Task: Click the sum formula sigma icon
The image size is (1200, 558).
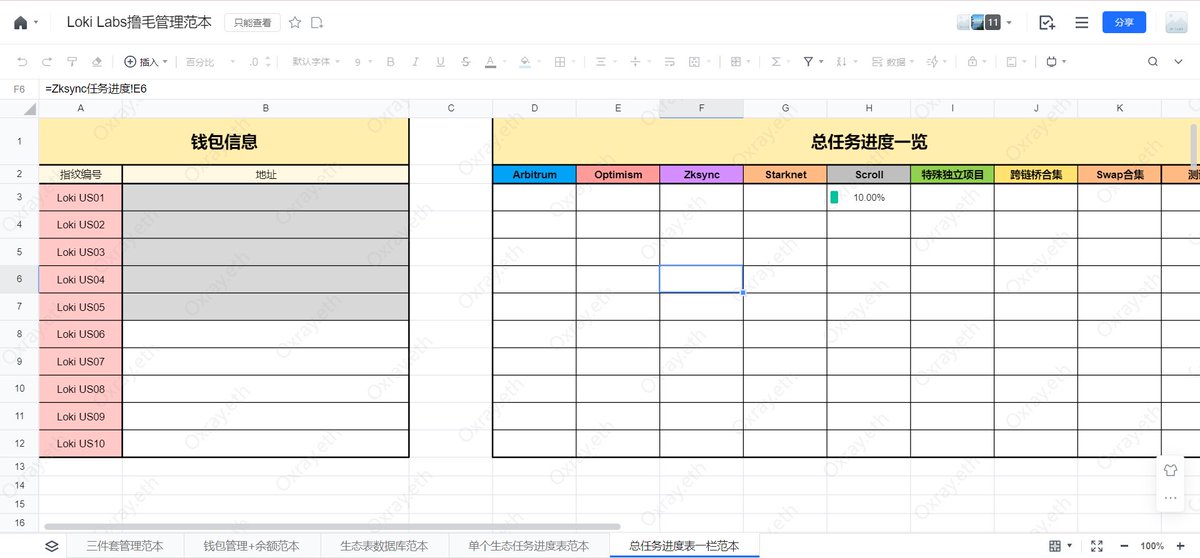Action: [x=776, y=62]
